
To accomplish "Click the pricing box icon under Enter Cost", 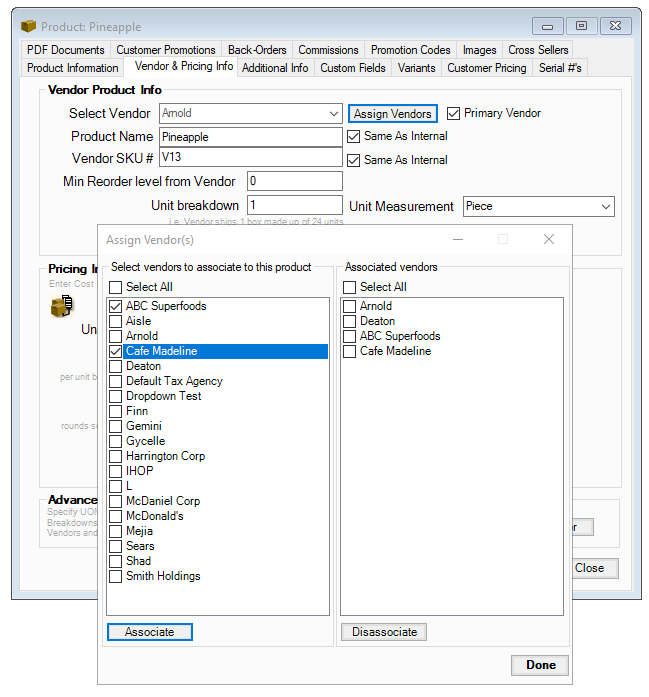I will click(x=61, y=307).
